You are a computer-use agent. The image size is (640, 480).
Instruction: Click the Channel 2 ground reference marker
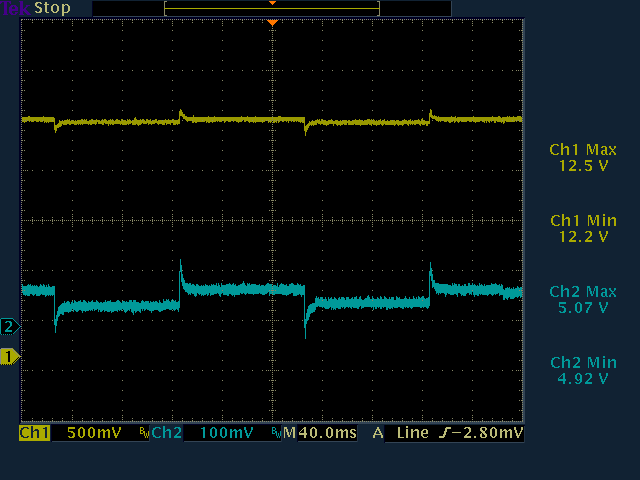(x=10, y=326)
